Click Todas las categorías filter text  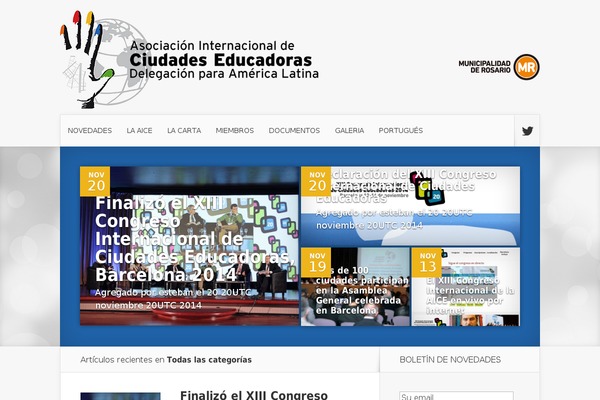point(209,360)
